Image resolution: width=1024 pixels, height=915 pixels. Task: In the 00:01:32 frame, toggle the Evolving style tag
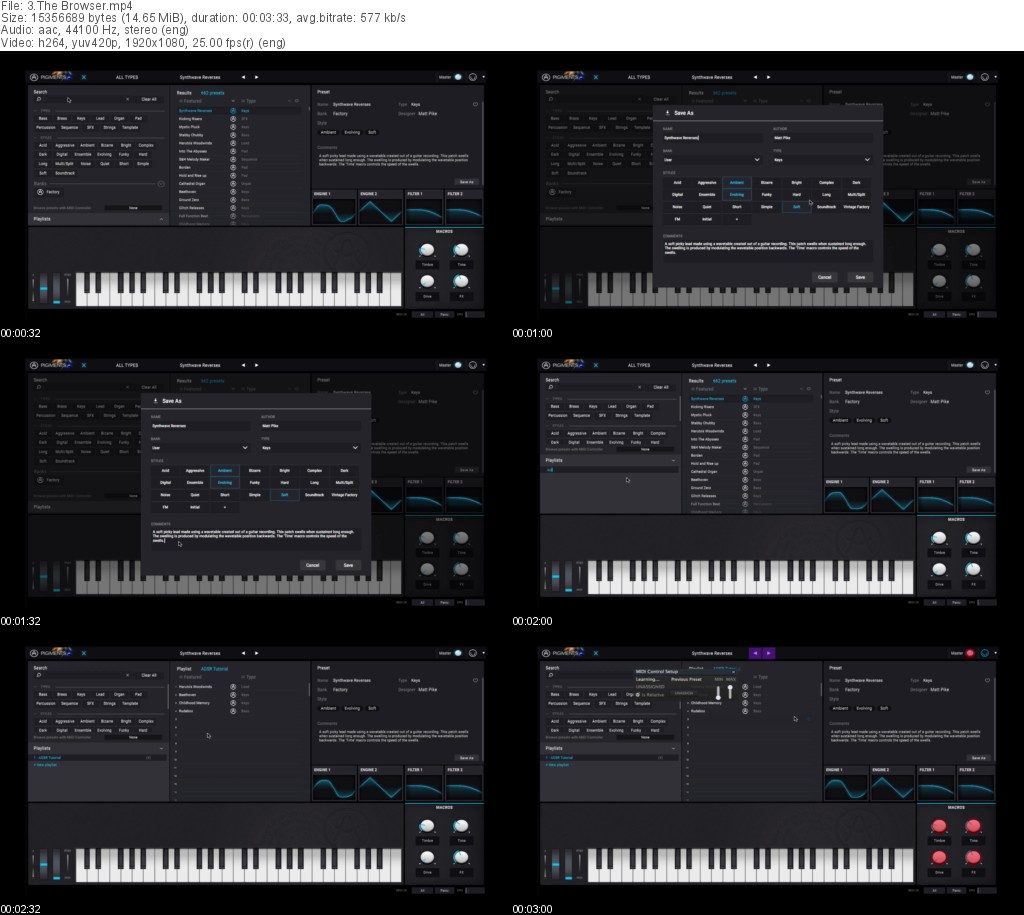tap(225, 483)
